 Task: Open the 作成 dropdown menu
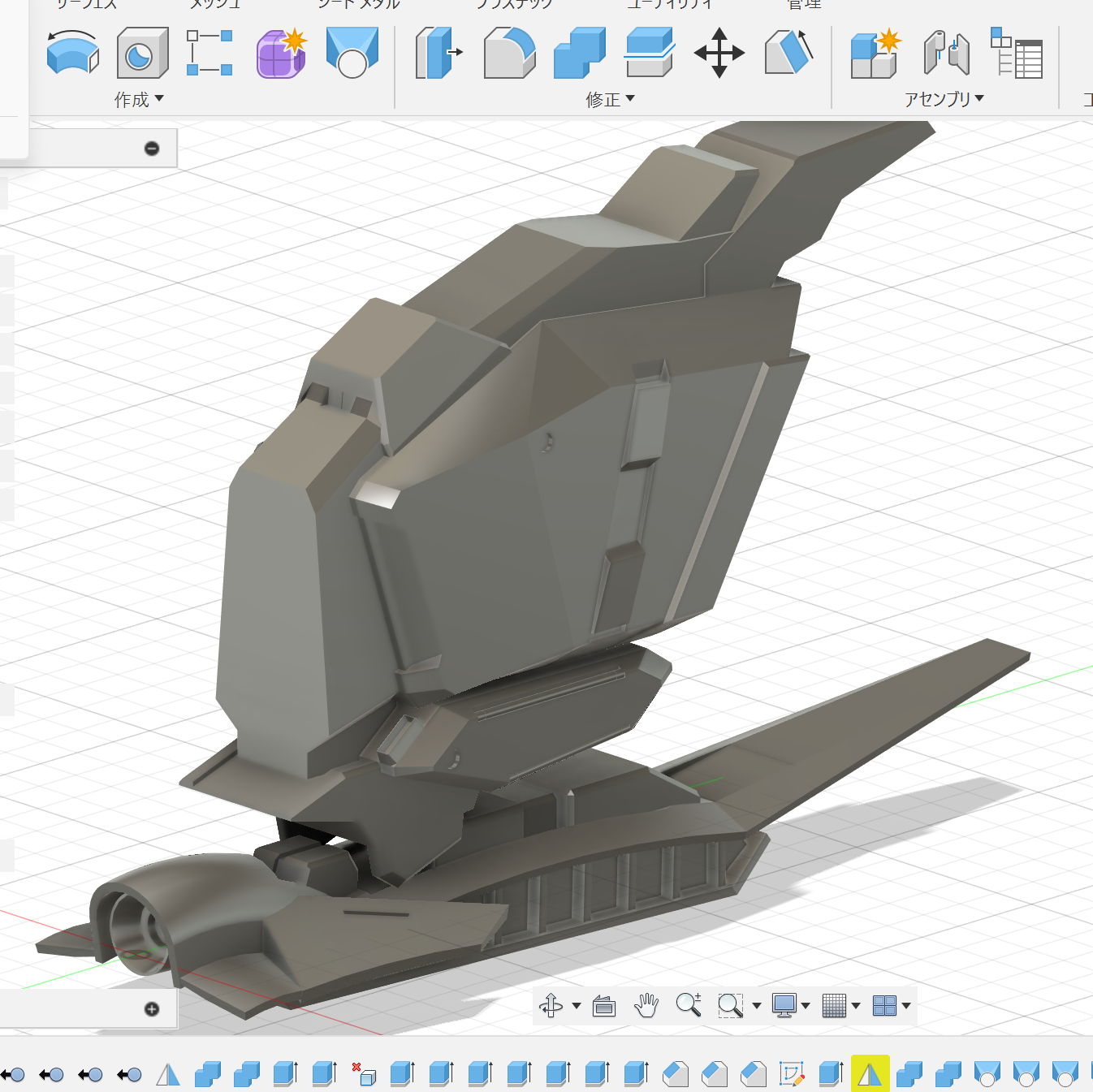pyautogui.click(x=139, y=99)
